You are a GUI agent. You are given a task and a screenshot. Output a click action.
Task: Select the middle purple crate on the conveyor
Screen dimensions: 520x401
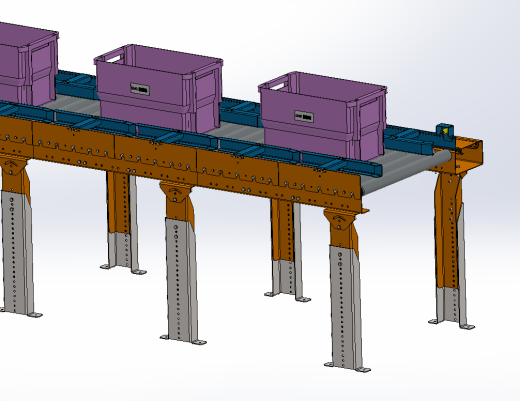(158, 88)
